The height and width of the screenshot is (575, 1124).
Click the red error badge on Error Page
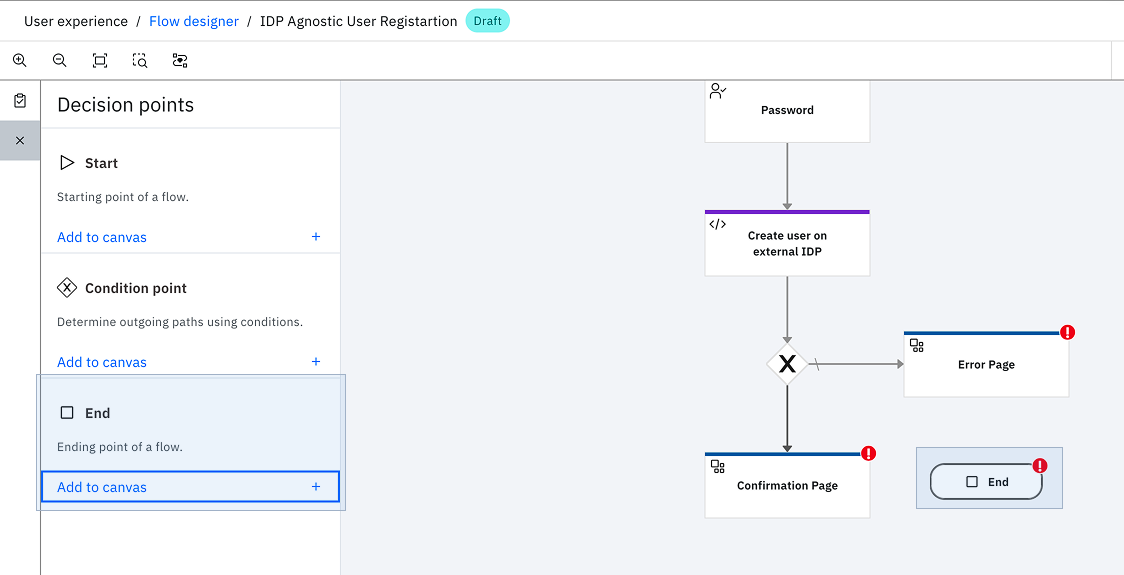click(x=1067, y=332)
